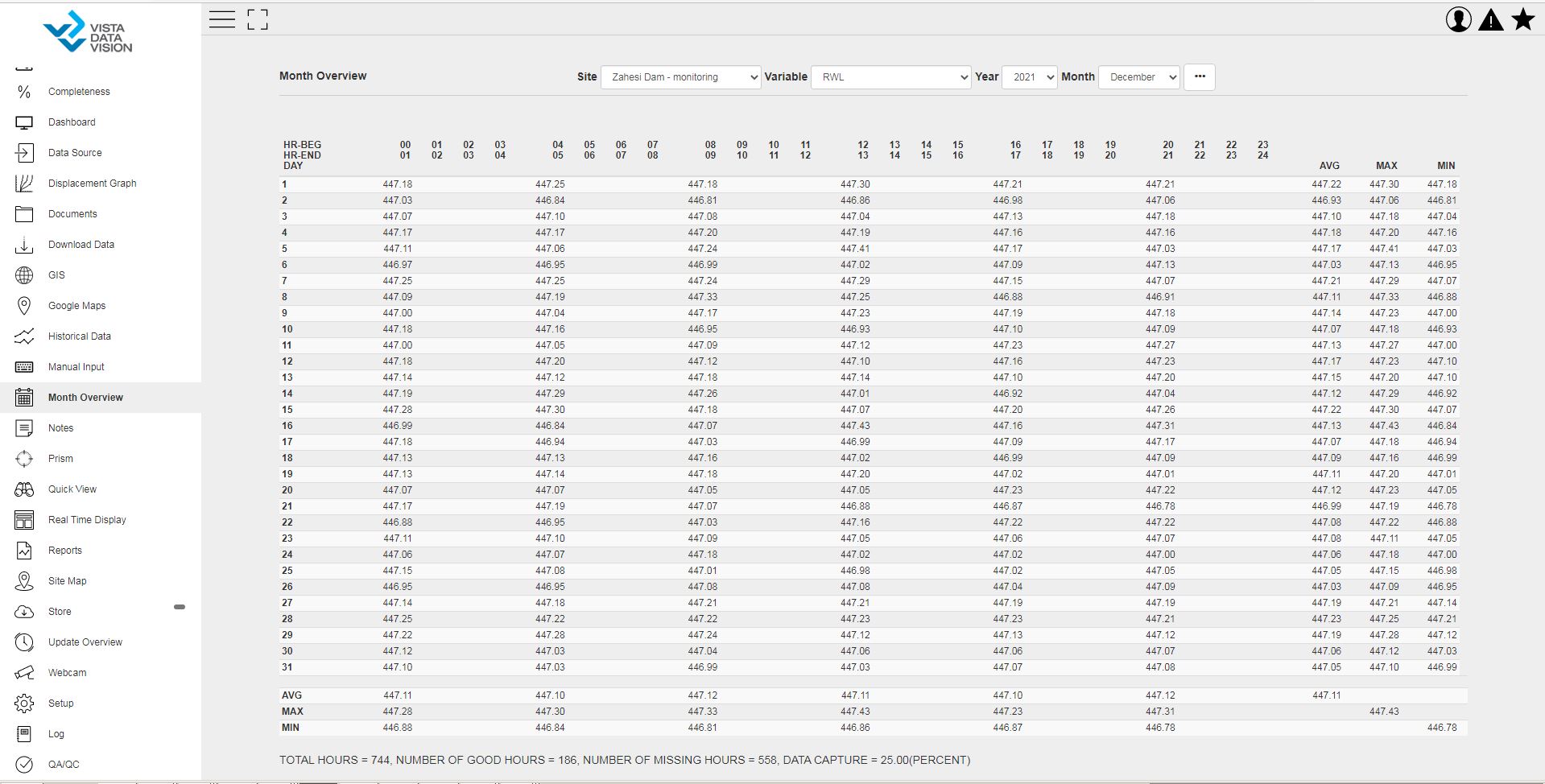This screenshot has width=1545, height=784.
Task: Open Manual Input link
Action: click(76, 367)
